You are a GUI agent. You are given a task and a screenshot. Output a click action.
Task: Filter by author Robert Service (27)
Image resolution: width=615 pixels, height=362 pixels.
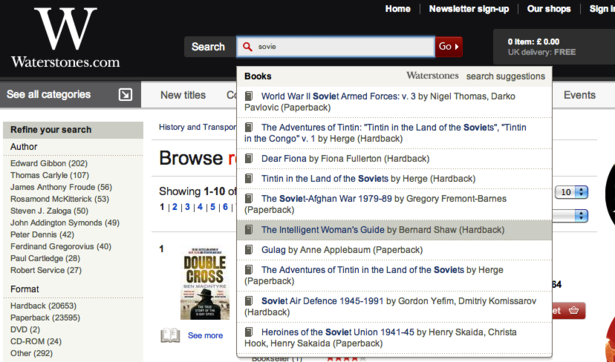[x=46, y=270]
